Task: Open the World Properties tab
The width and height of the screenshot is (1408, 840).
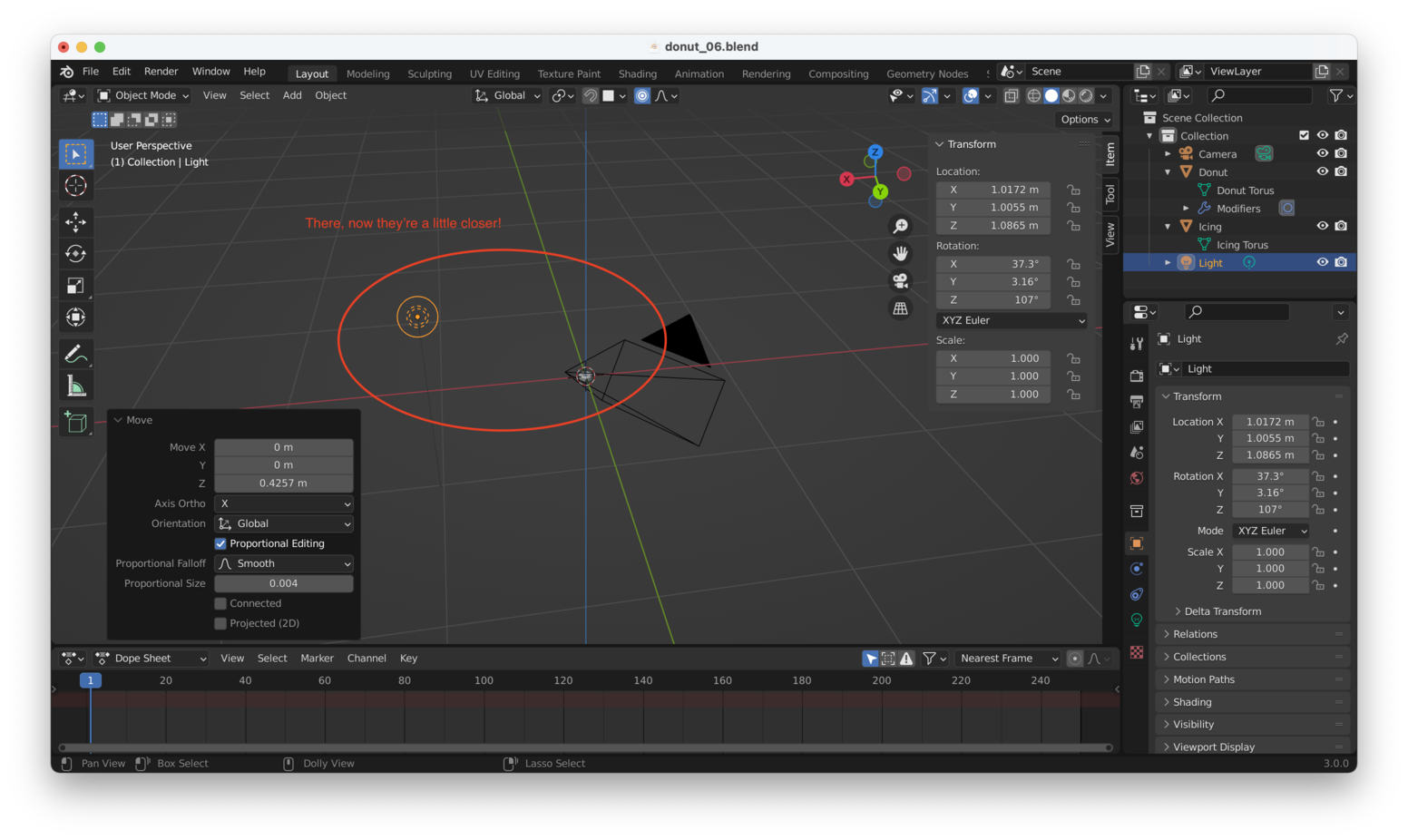Action: [x=1136, y=478]
